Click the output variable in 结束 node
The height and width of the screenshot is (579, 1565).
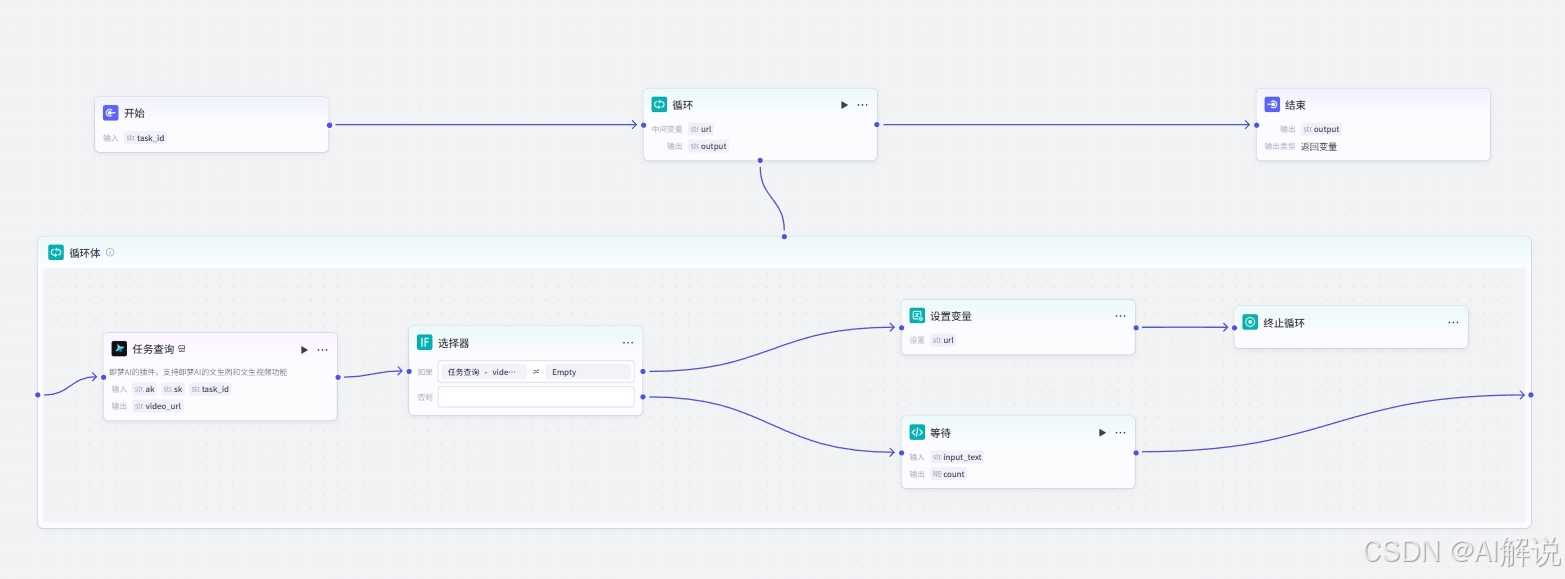pos(1321,129)
